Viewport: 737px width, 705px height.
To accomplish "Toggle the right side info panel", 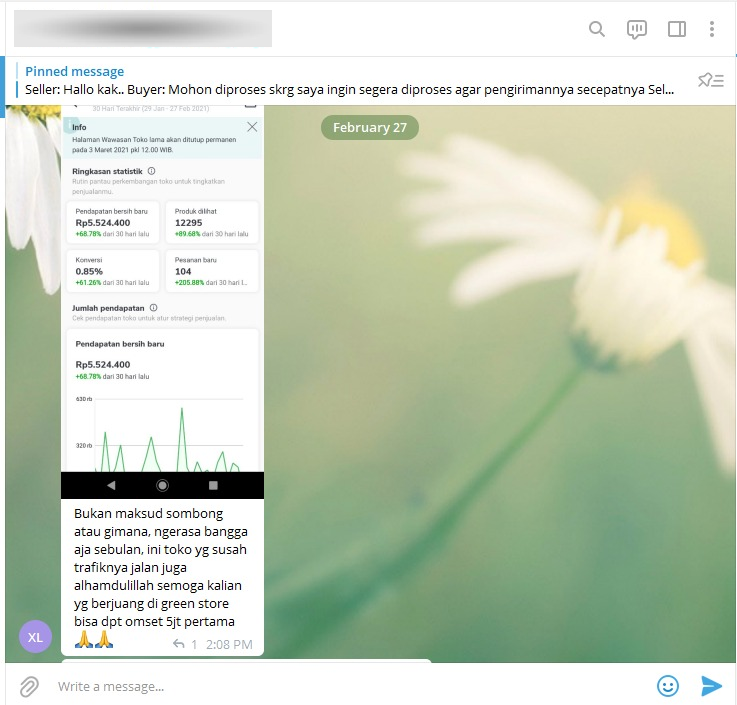I will pyautogui.click(x=677, y=29).
